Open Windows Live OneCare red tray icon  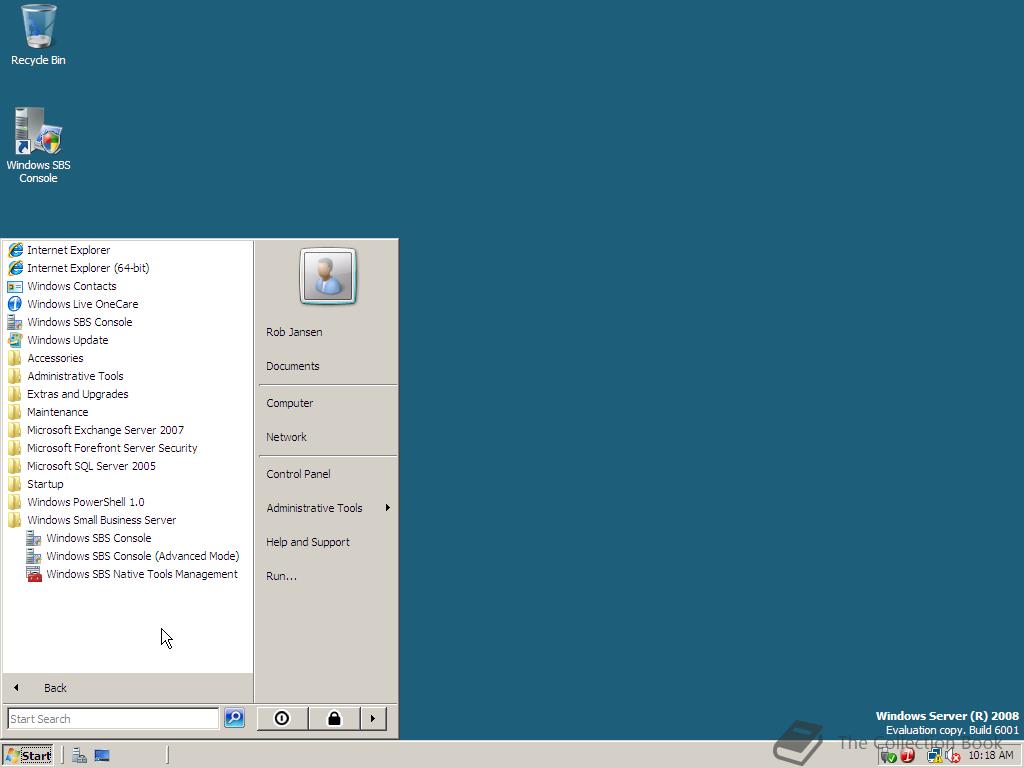click(x=908, y=756)
